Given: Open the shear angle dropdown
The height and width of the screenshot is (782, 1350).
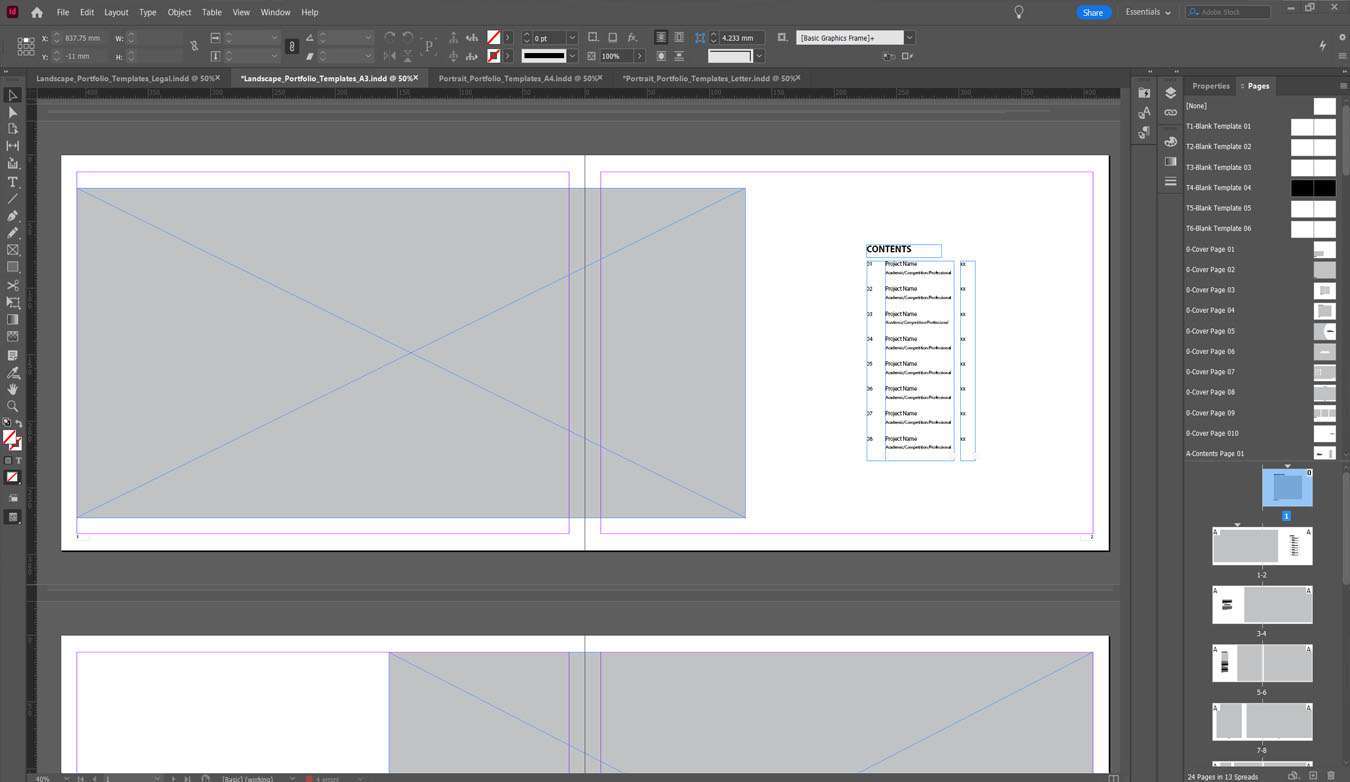Looking at the screenshot, I should (370, 56).
